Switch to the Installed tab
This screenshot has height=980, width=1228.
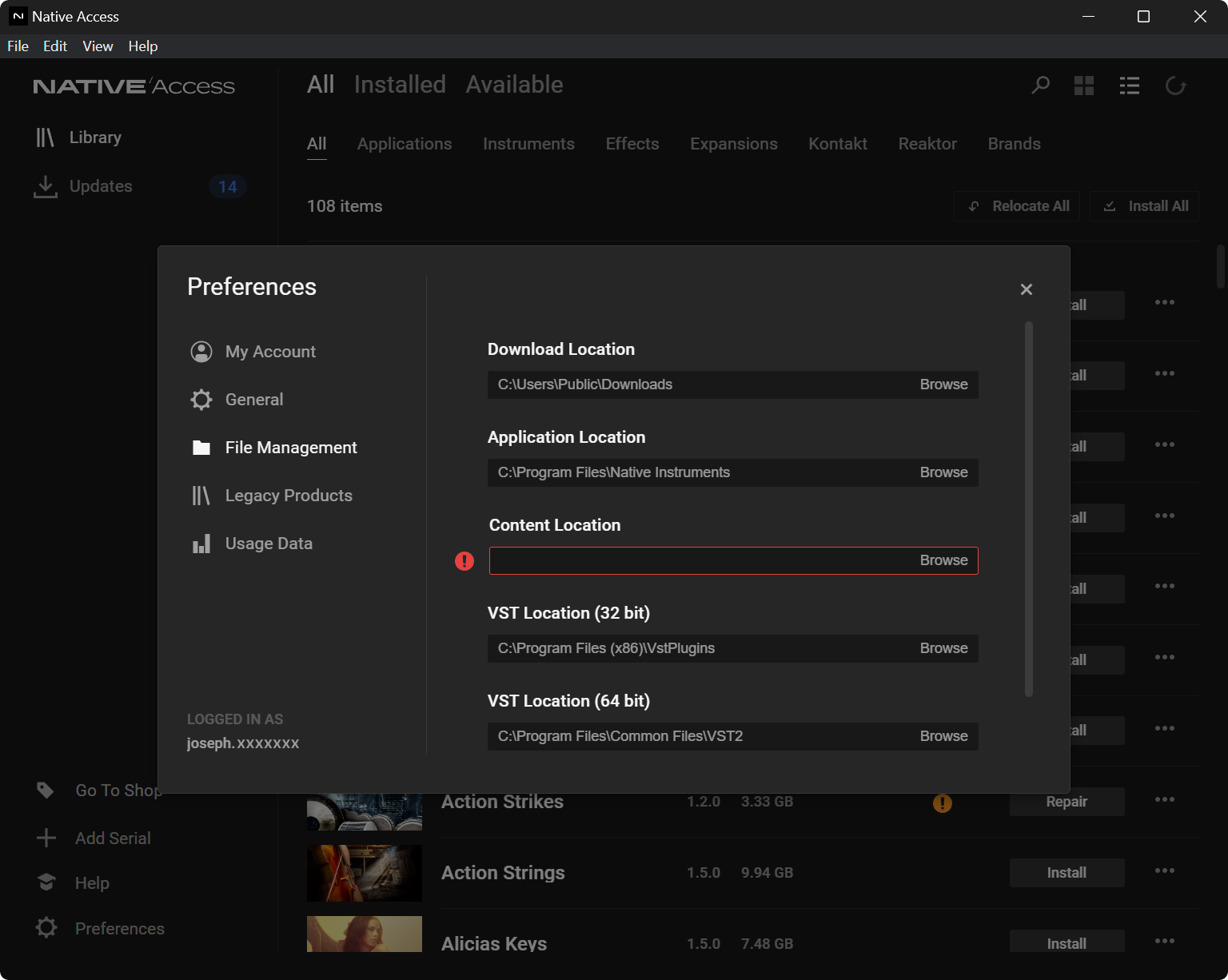[400, 85]
